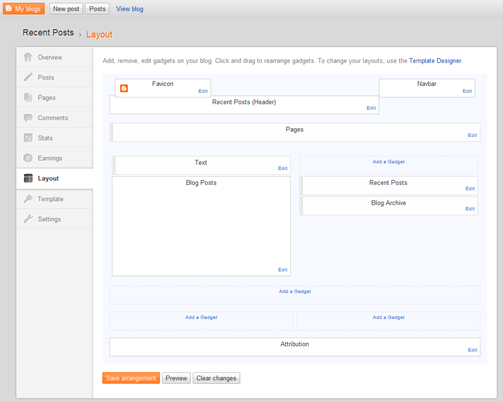This screenshot has width=503, height=401.
Task: Go to Posts in the sidebar
Action: [x=55, y=77]
